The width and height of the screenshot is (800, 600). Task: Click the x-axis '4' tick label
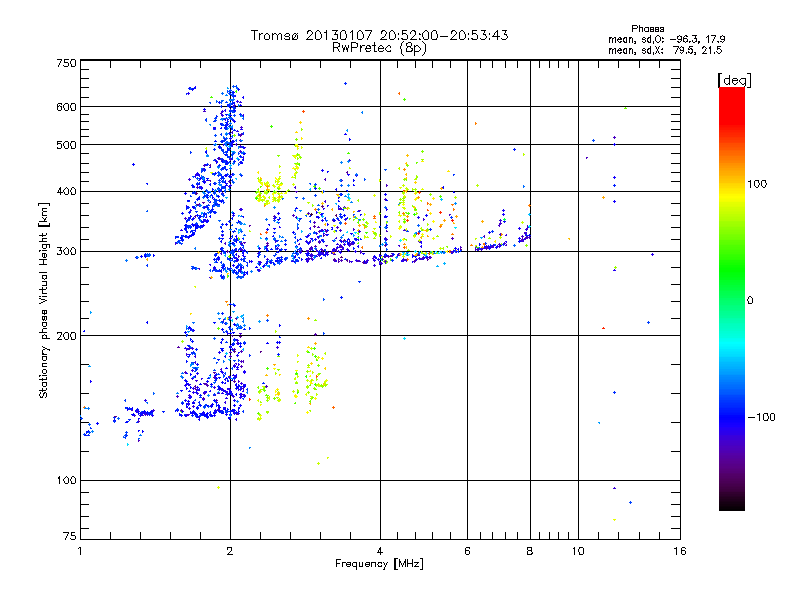380,551
